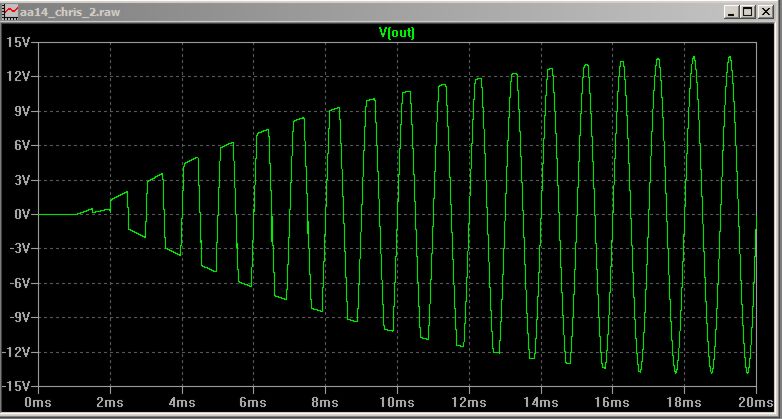Viewport: 782px width, 419px height.
Task: Minimize the aa14_chris_2.raw window
Action: [x=731, y=11]
